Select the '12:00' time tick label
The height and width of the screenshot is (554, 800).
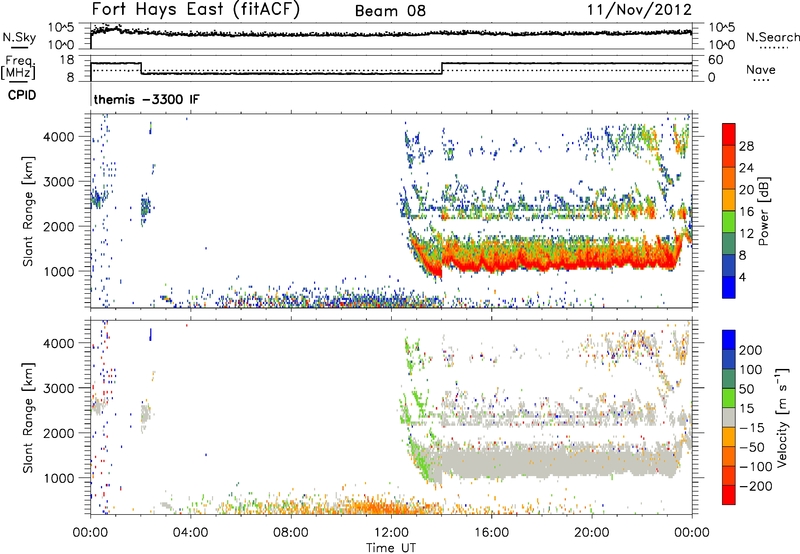[x=391, y=533]
